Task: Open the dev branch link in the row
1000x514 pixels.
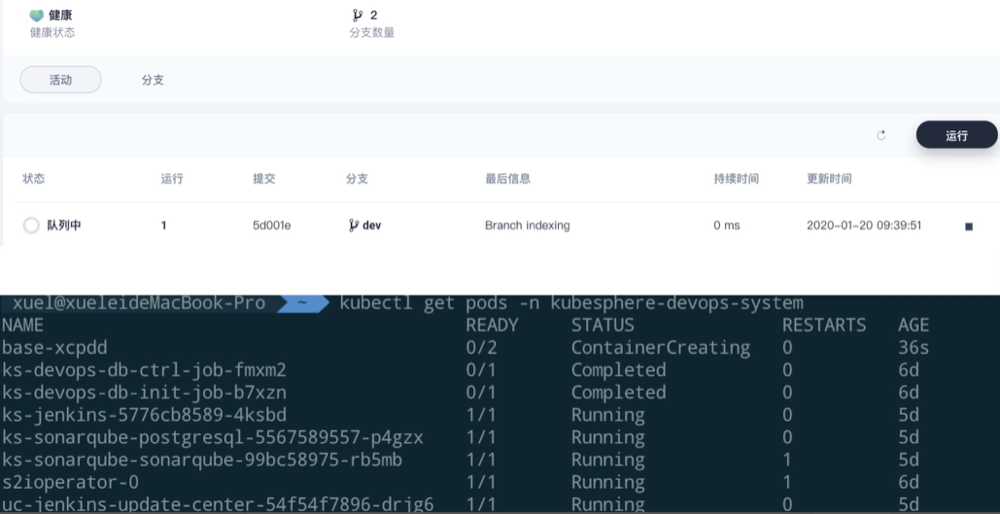Action: tap(371, 226)
